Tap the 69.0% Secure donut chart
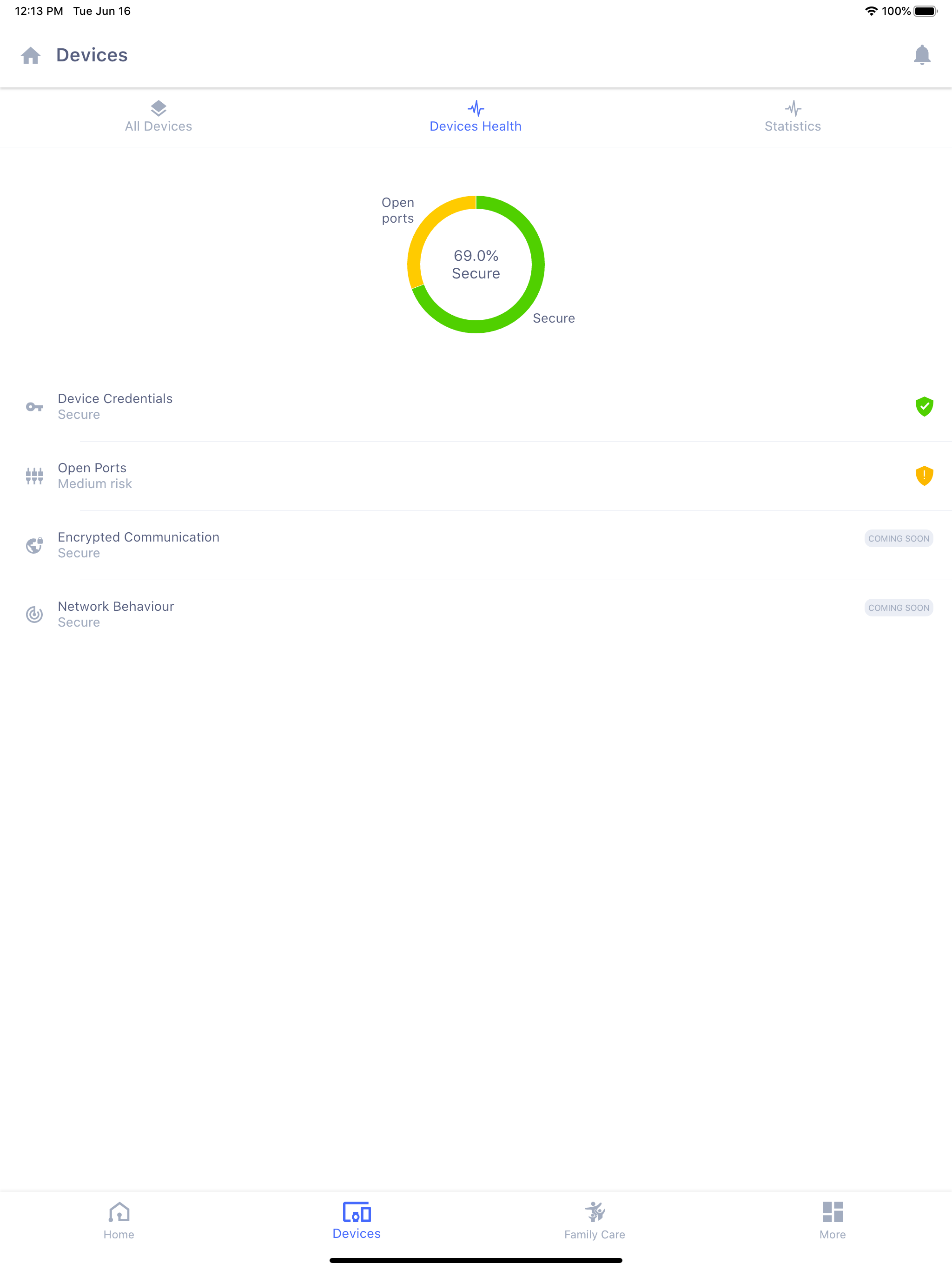Viewport: 952px width, 1270px height. (x=476, y=265)
